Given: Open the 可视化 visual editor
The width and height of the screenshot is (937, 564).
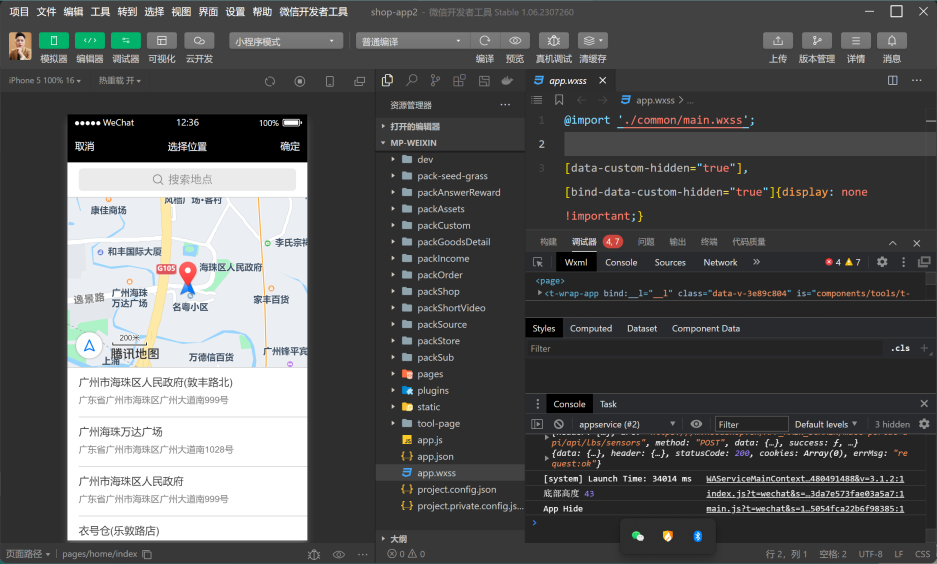Looking at the screenshot, I should pyautogui.click(x=162, y=41).
